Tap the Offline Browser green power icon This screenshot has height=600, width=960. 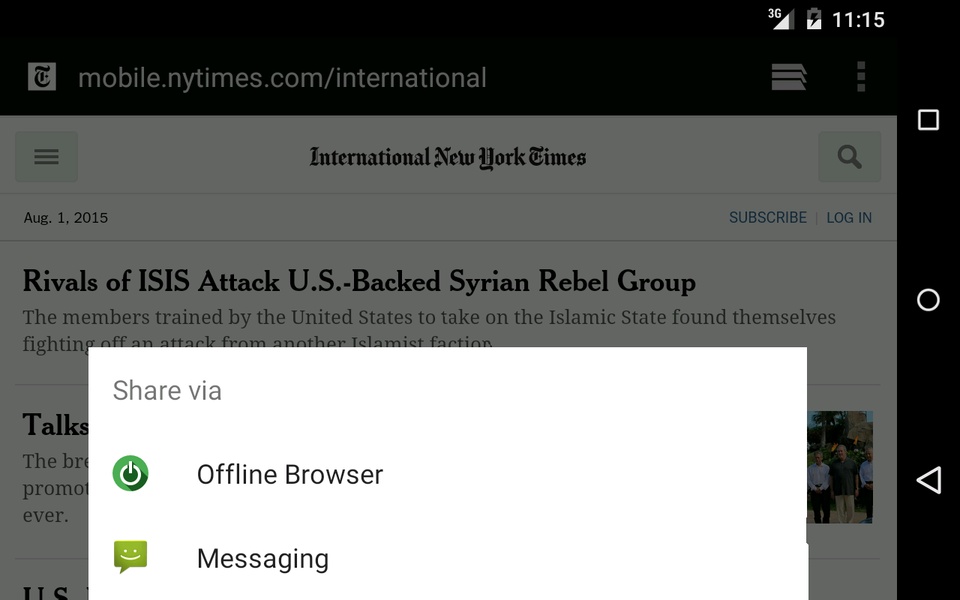130,473
